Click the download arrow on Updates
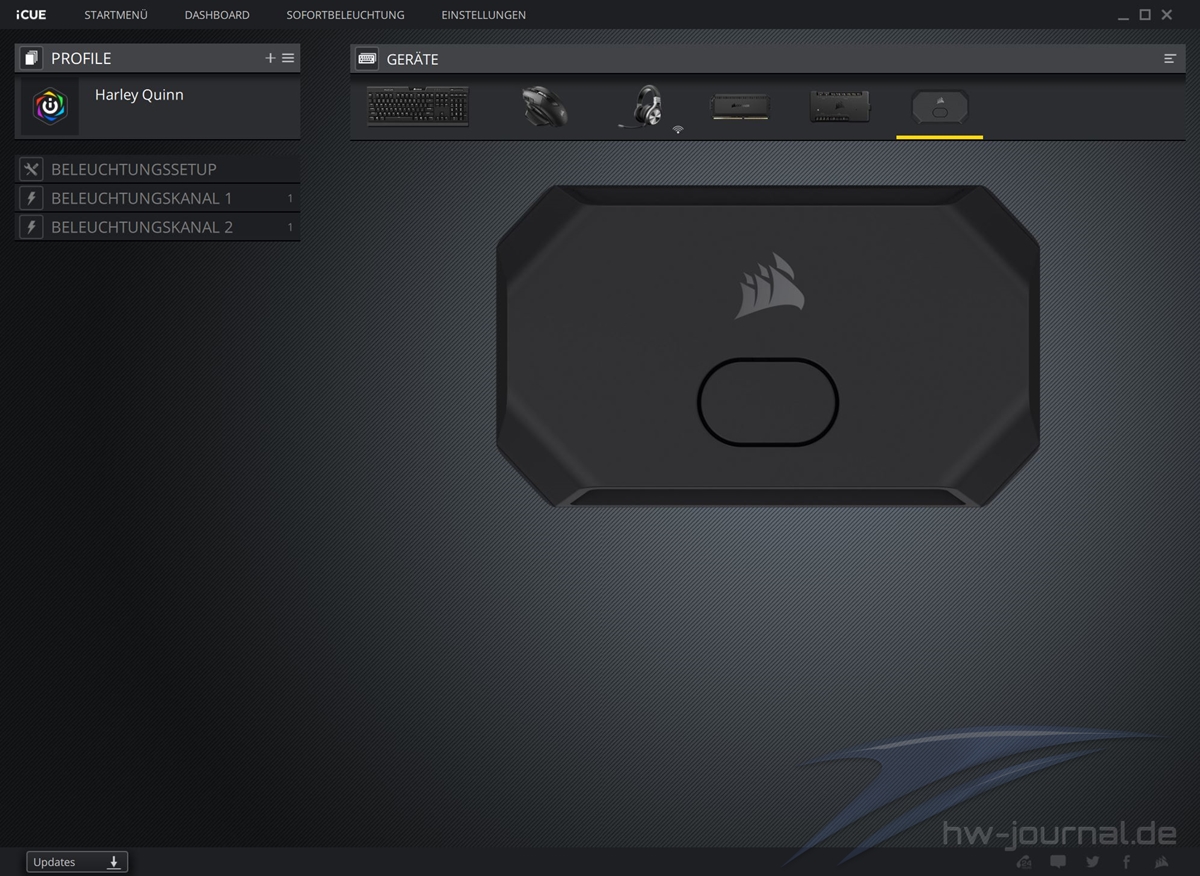 point(114,862)
